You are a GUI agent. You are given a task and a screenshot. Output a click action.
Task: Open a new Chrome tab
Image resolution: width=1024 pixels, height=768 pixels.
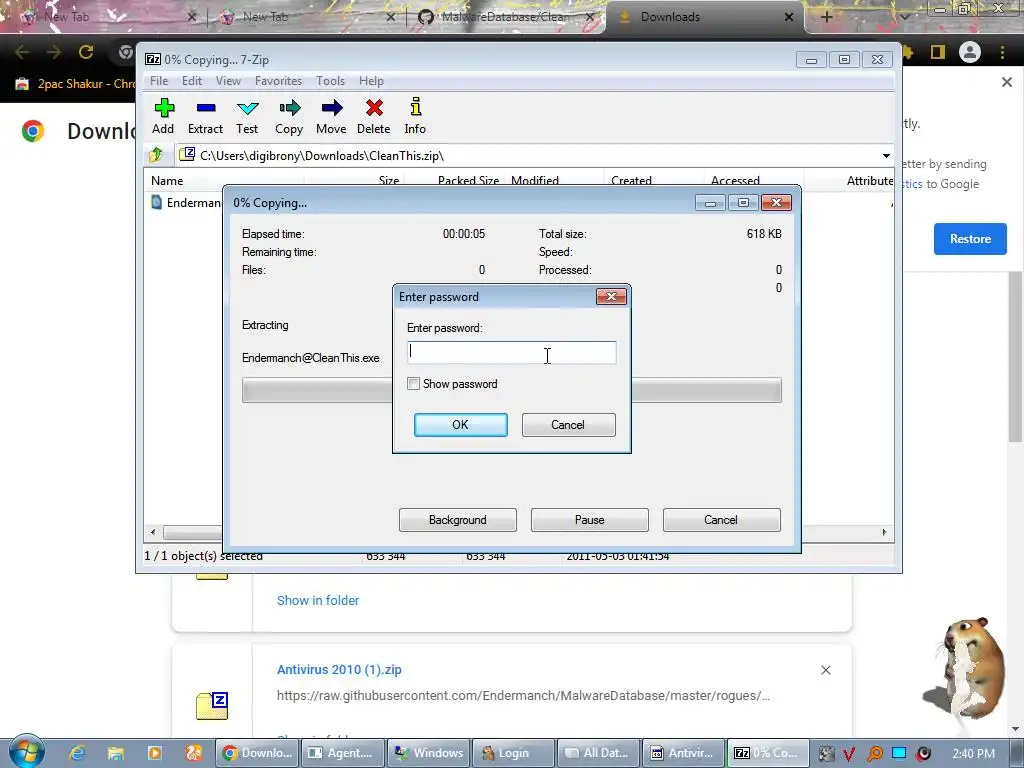point(826,17)
